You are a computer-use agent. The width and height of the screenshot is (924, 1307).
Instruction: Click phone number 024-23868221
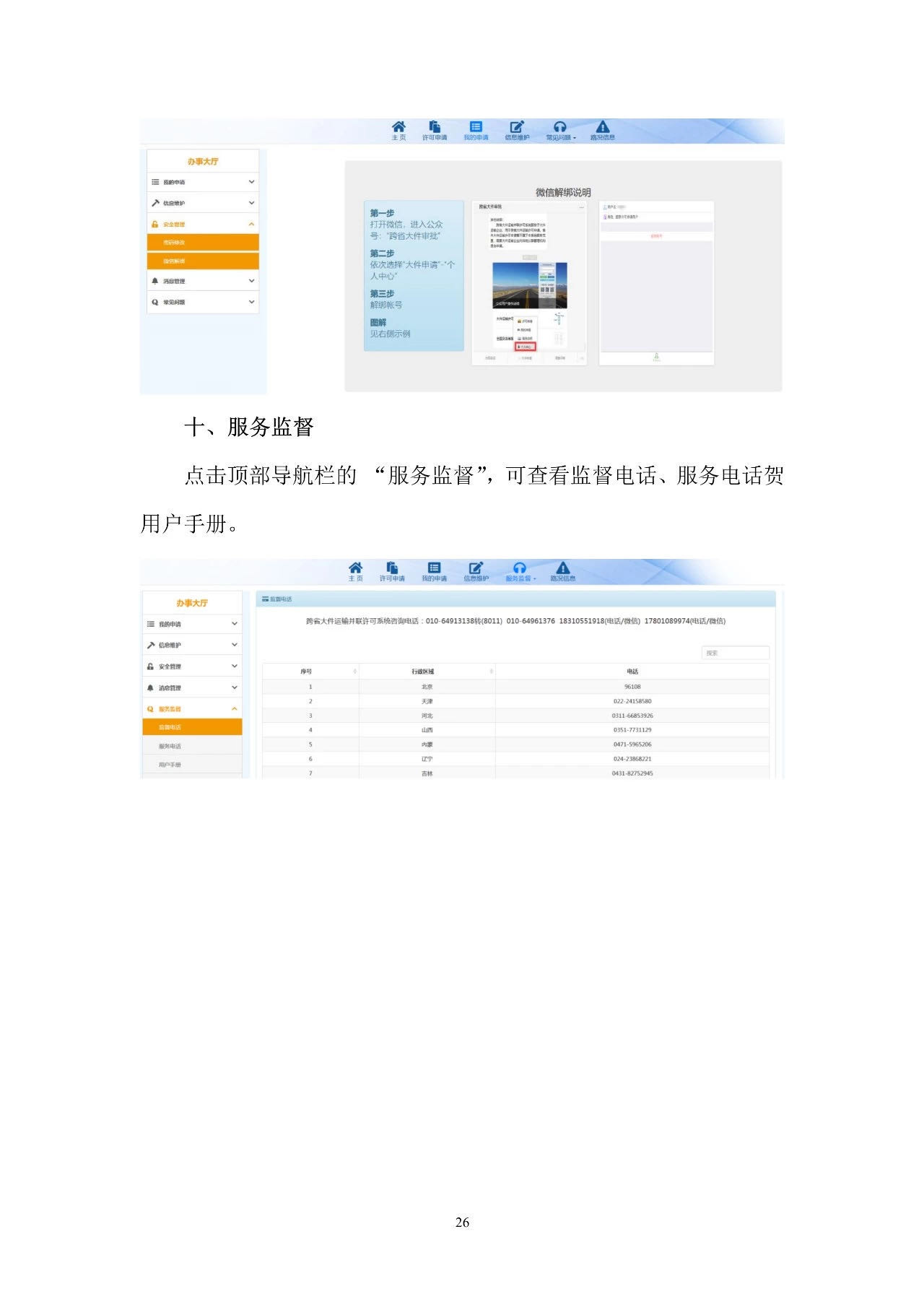tap(632, 759)
